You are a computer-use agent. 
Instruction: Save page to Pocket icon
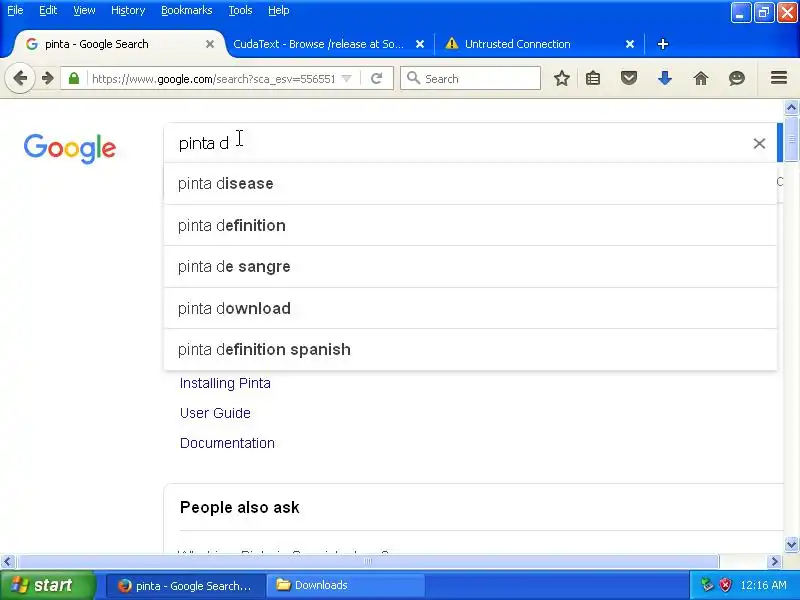[629, 79]
